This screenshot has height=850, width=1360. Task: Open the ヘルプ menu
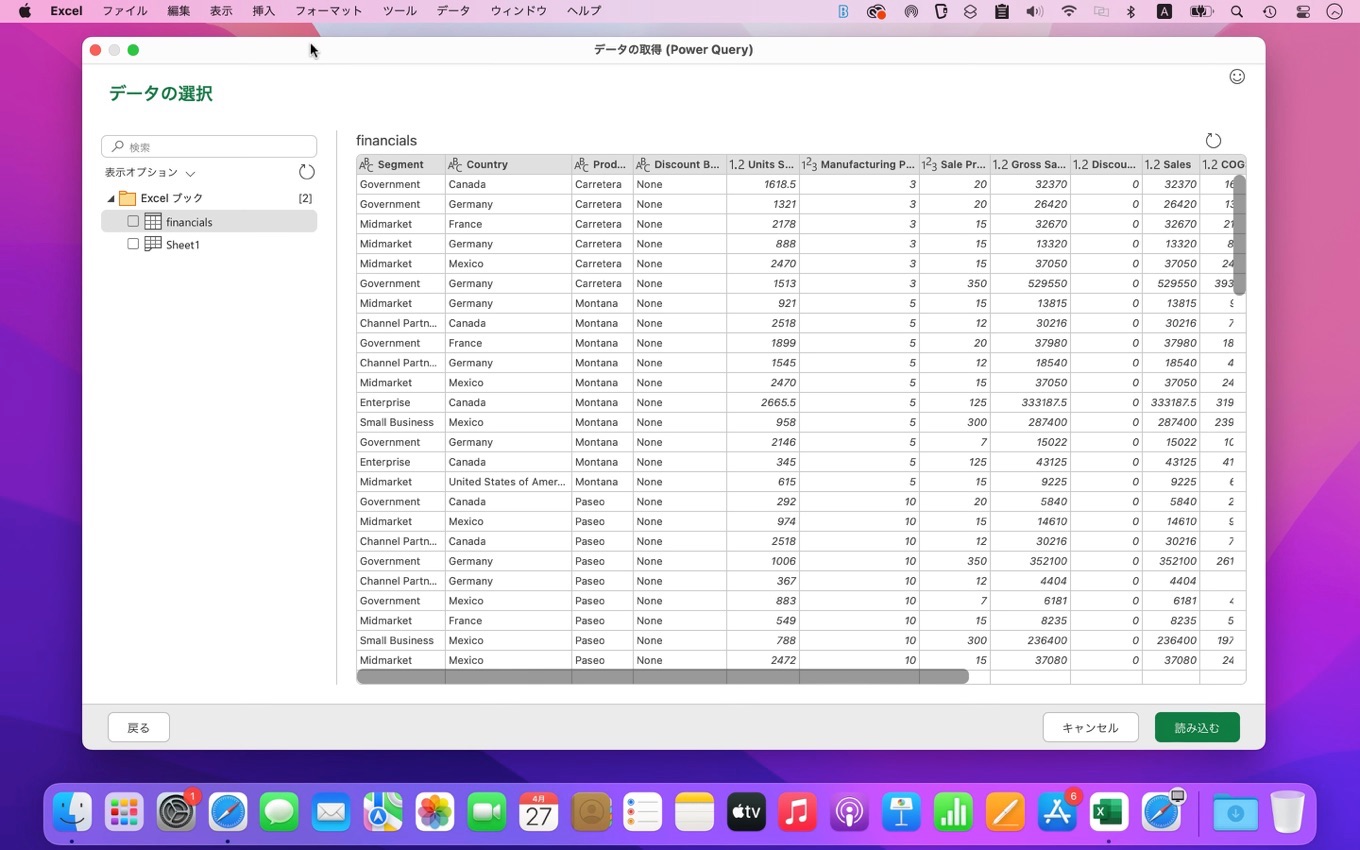pyautogui.click(x=583, y=11)
